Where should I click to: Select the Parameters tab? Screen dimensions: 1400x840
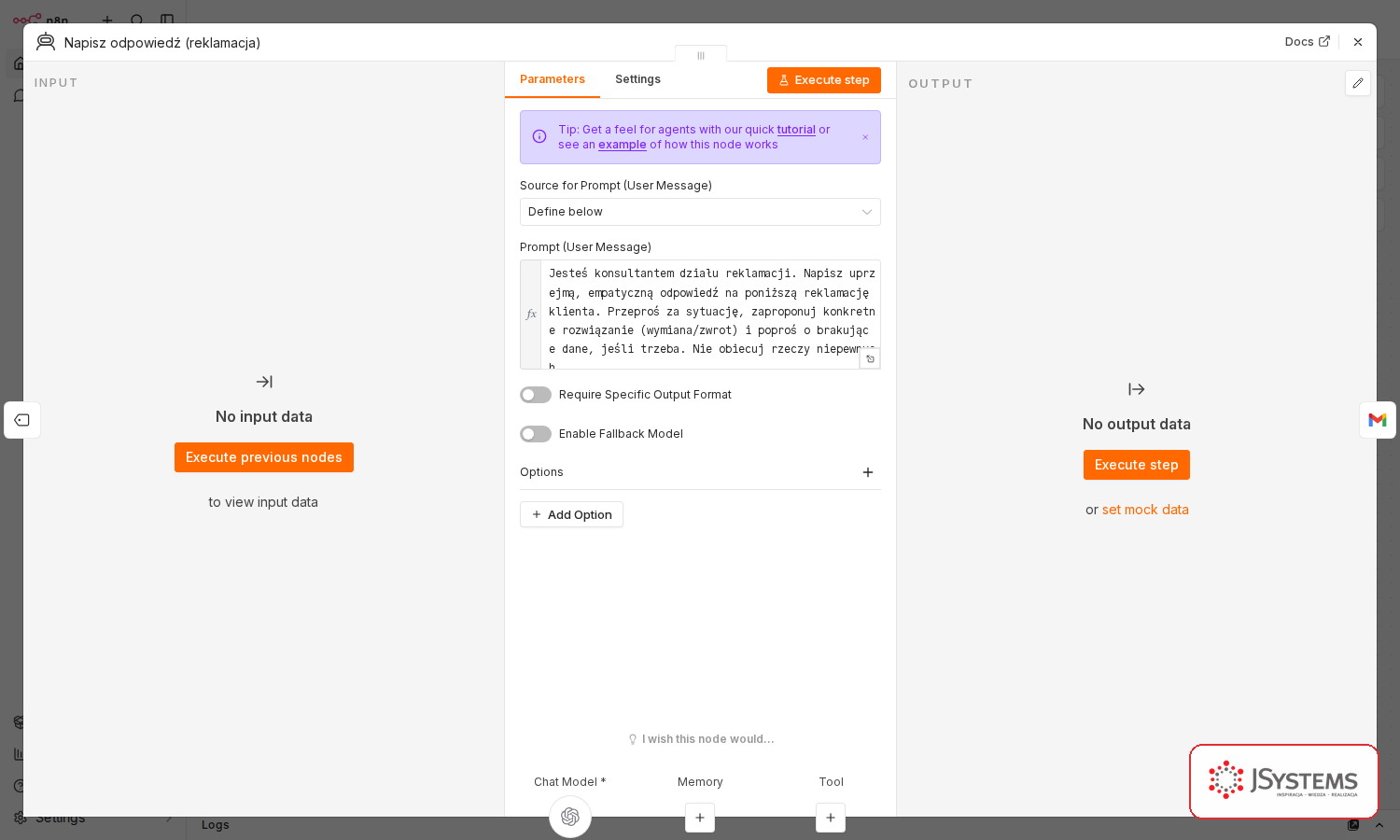pos(553,79)
